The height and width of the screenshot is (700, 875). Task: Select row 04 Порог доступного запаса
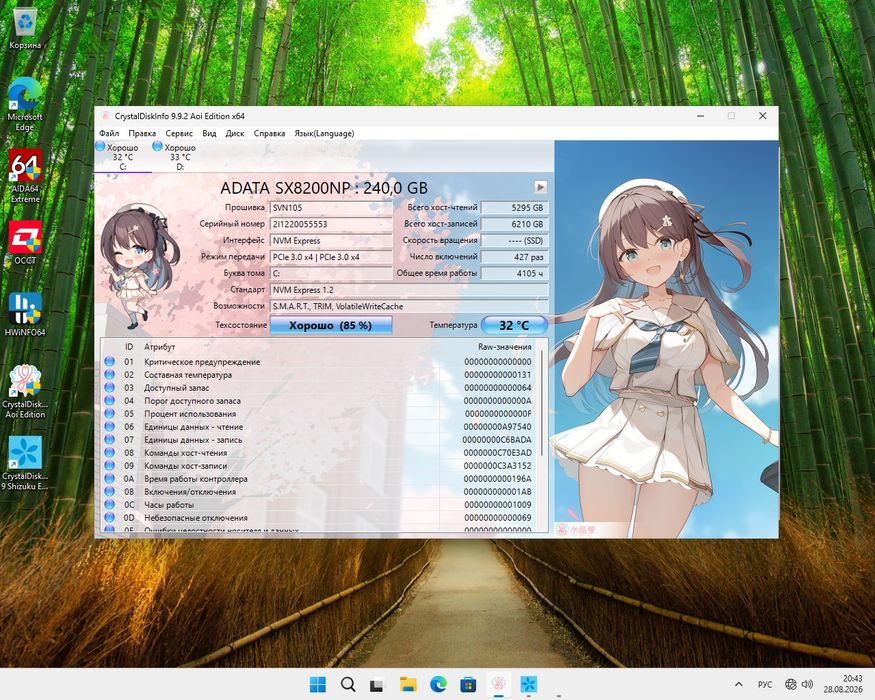point(319,401)
